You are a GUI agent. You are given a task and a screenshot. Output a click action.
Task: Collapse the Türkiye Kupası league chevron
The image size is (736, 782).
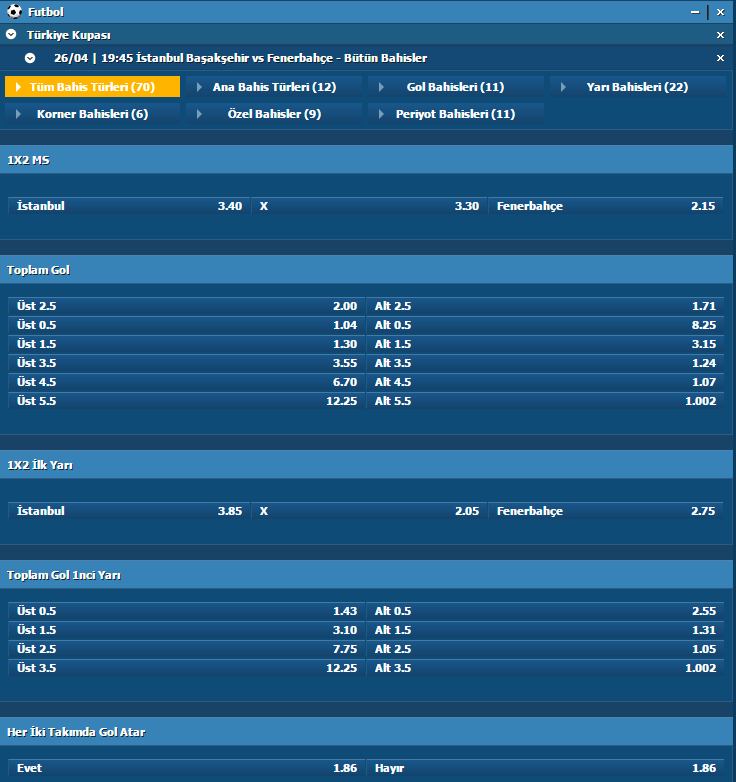click(x=11, y=34)
